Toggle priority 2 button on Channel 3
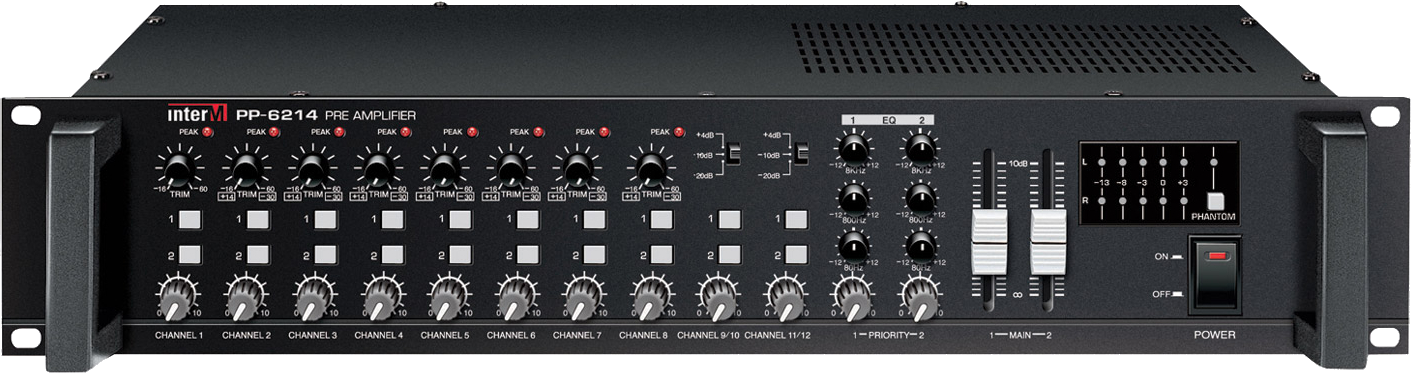The height and width of the screenshot is (373, 1411). pos(325,255)
